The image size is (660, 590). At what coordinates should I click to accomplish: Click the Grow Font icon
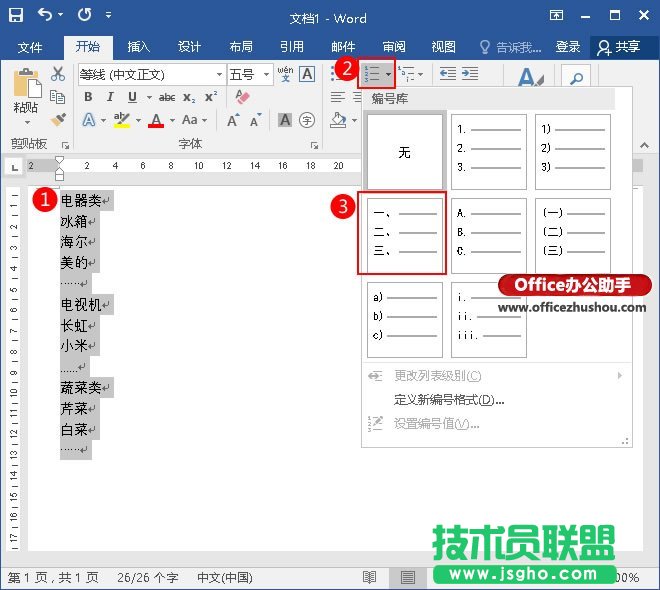pos(233,120)
